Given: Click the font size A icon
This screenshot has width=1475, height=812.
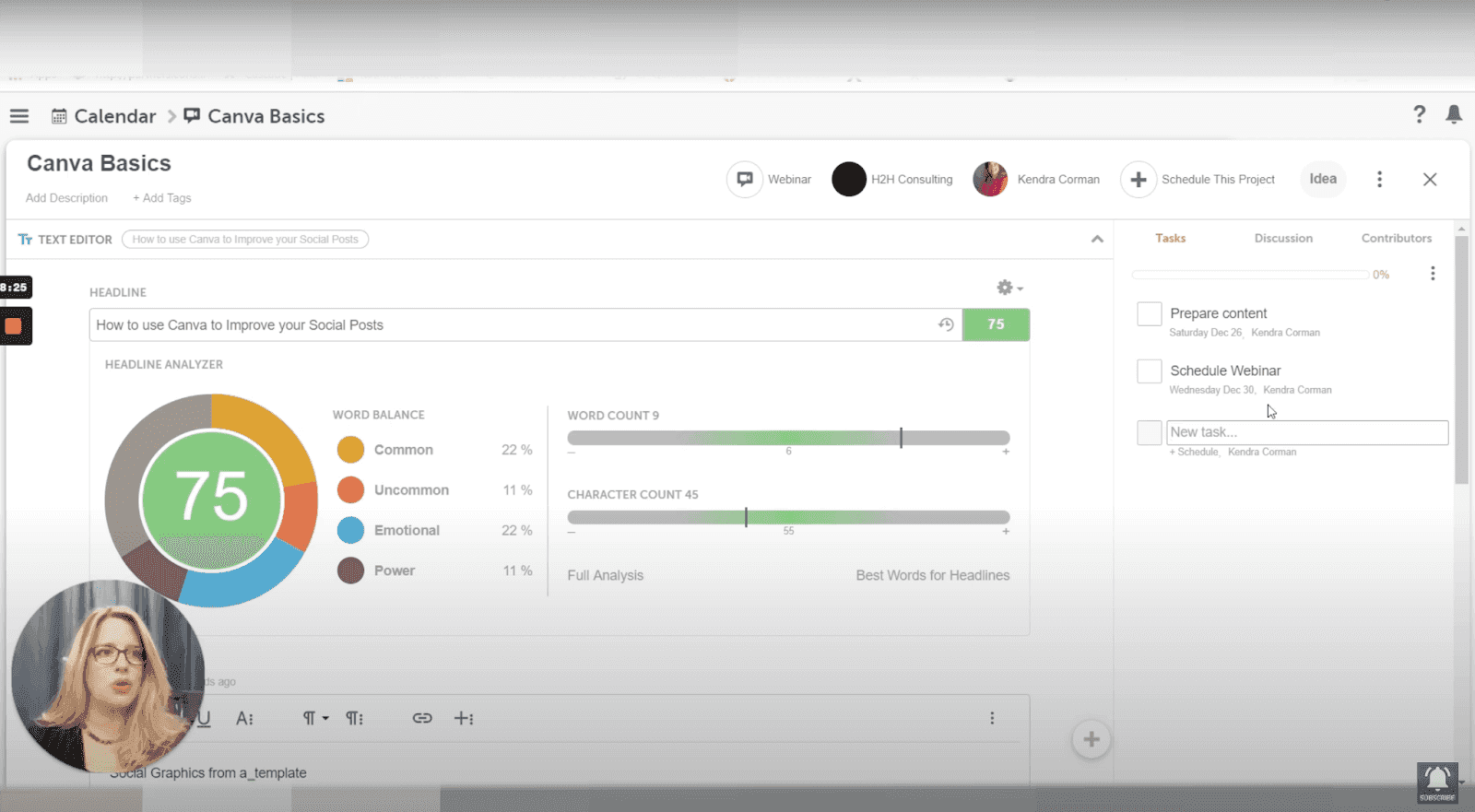Looking at the screenshot, I should 244,718.
